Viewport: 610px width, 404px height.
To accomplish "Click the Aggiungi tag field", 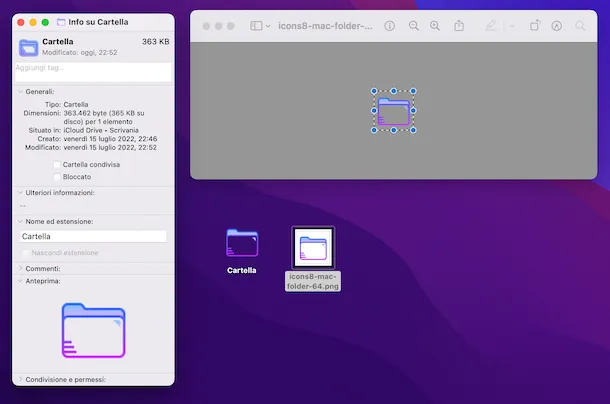I will (x=93, y=72).
